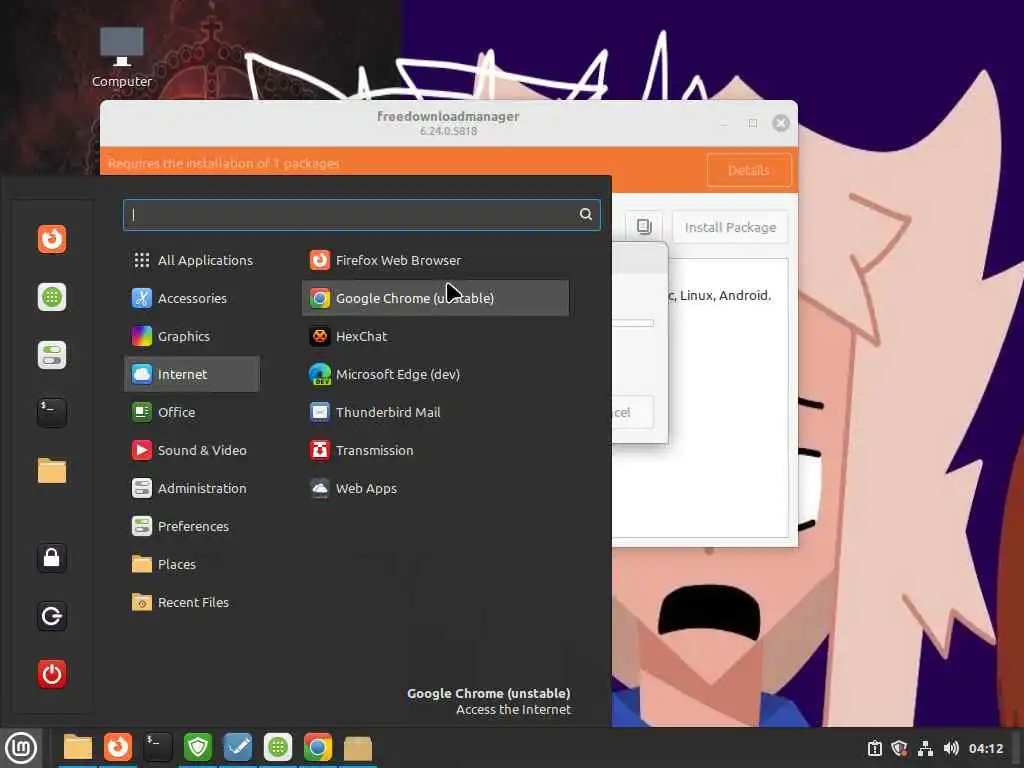The height and width of the screenshot is (768, 1024).
Task: Open Files folder in the favorites sidebar
Action: click(52, 471)
